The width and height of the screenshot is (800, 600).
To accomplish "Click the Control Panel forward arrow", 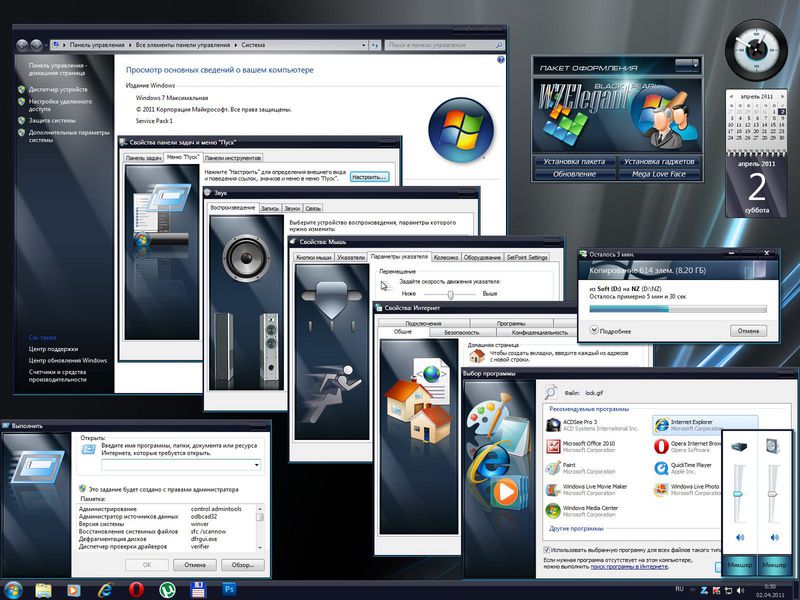I will (36, 45).
